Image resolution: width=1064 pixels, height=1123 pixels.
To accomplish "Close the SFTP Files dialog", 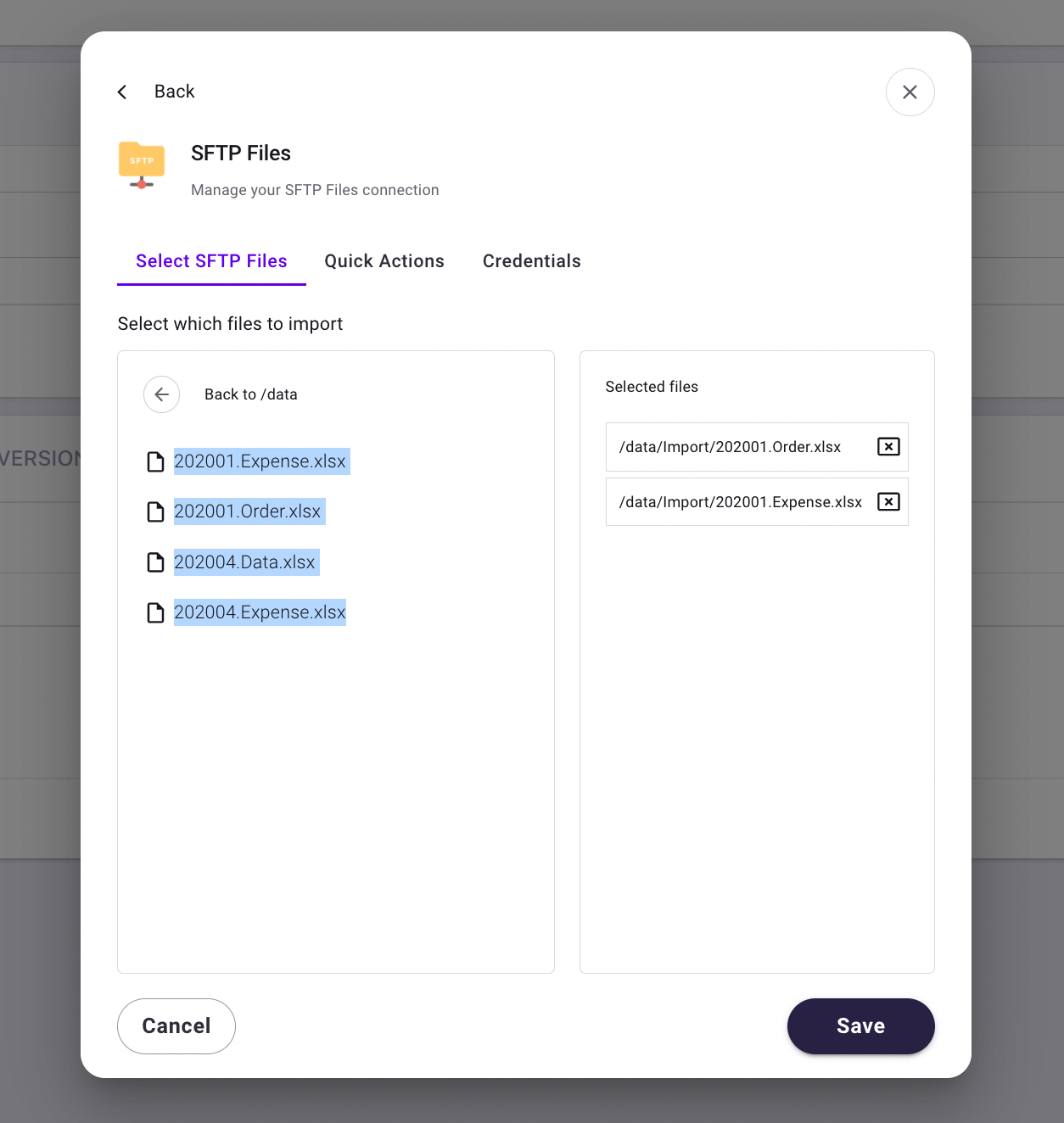I will tap(910, 92).
